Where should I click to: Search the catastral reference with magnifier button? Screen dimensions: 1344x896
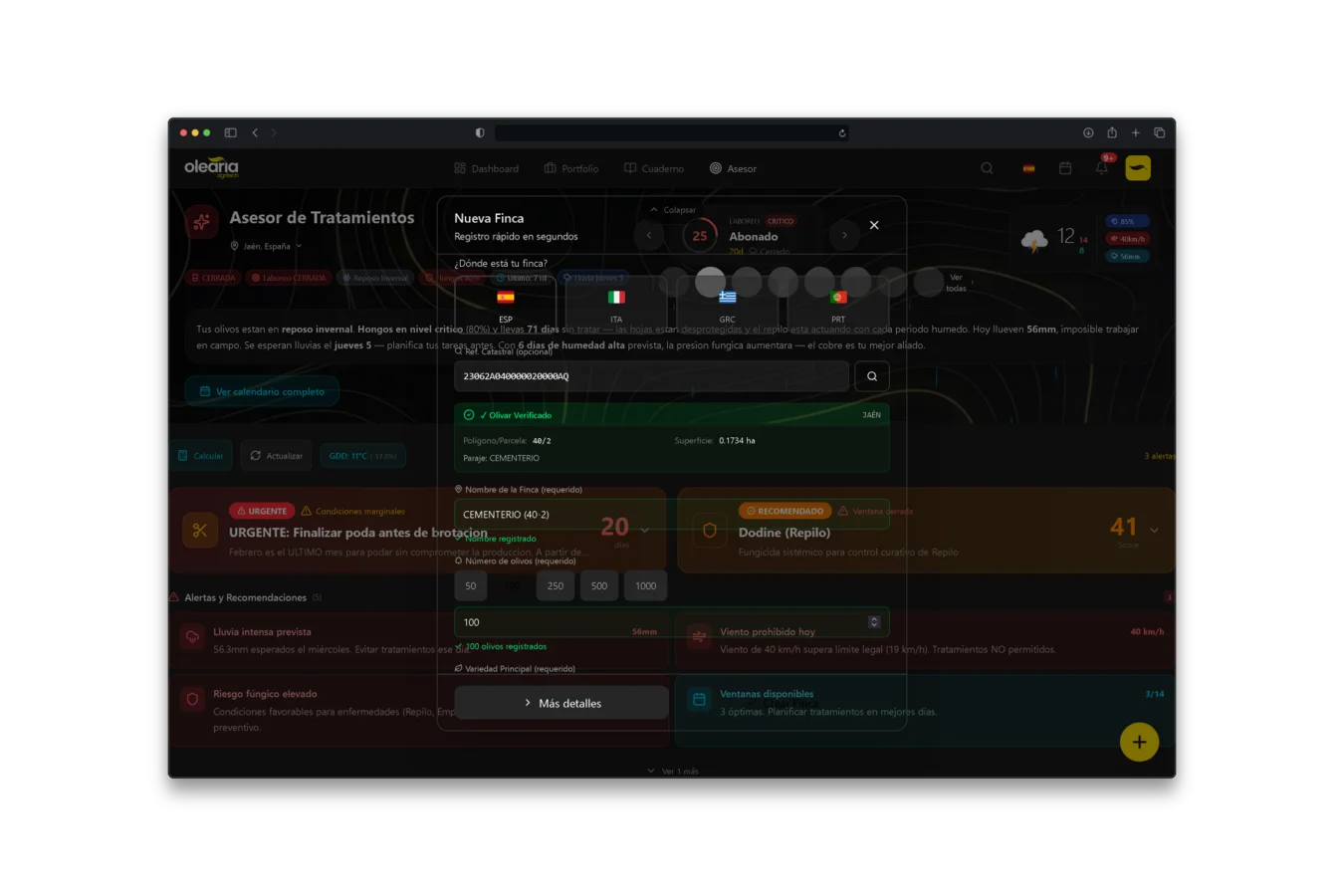[871, 376]
